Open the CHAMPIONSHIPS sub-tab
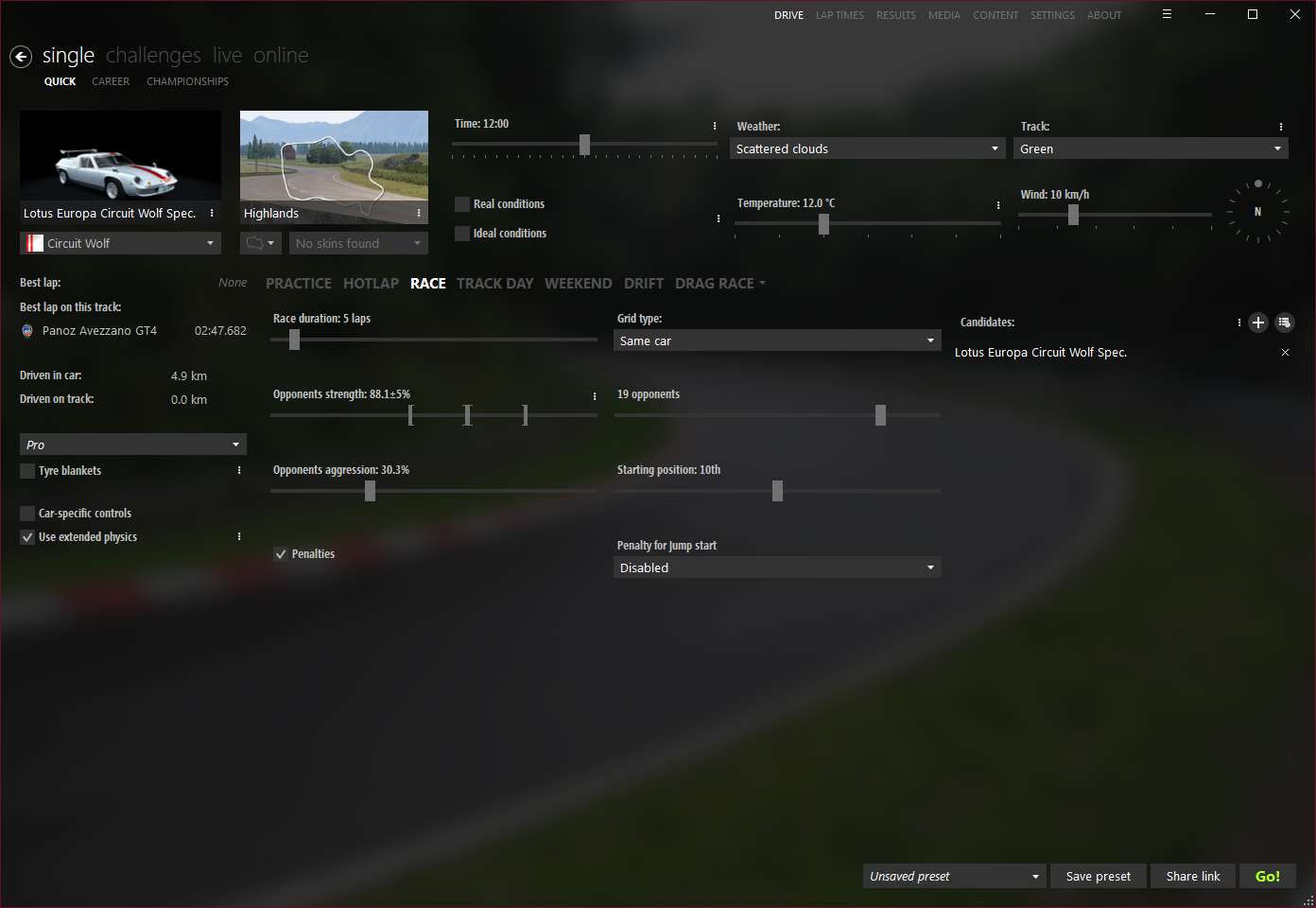 tap(187, 81)
